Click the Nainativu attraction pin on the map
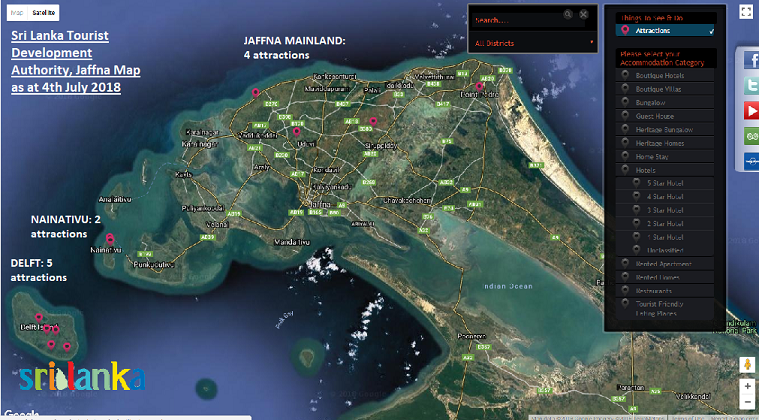 pyautogui.click(x=110, y=238)
